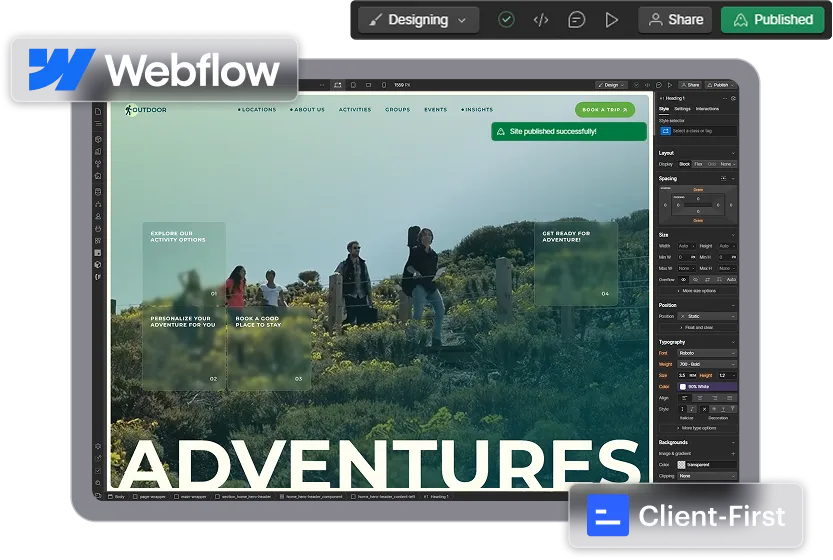This screenshot has width=833, height=560.
Task: Set display to Flex
Action: [699, 164]
